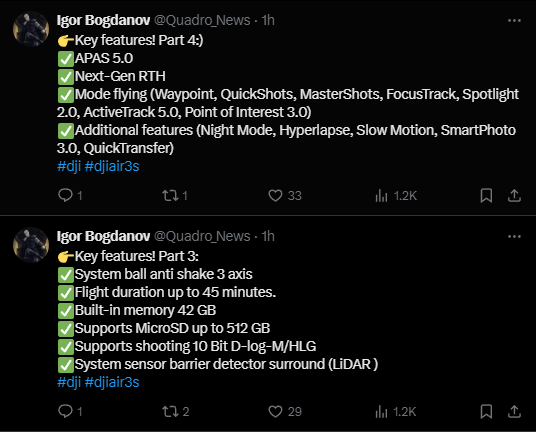This screenshot has height=432, width=536.
Task: Open Igor Bogdanov name on Part 3 tweet
Action: (103, 237)
